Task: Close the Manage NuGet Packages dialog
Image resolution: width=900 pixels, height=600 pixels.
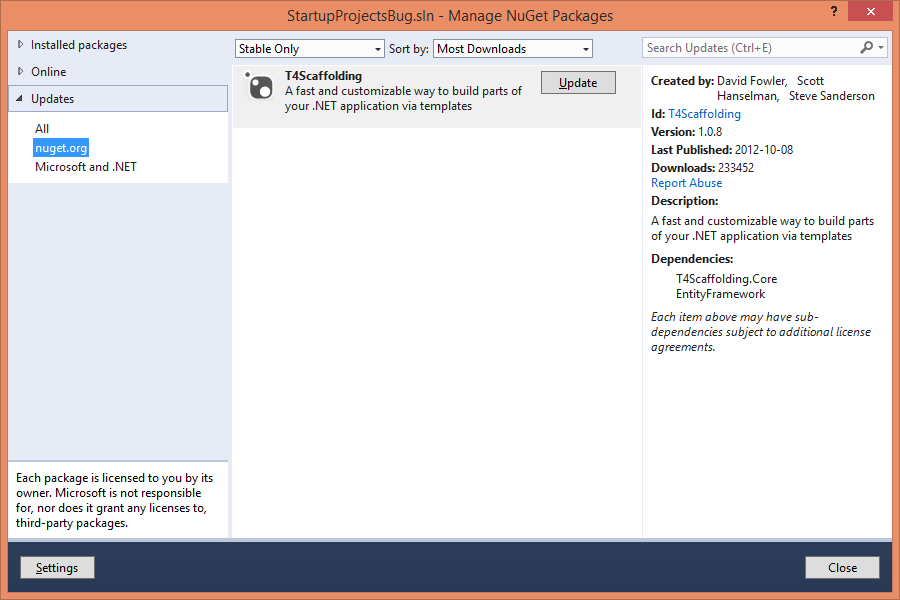Action: pos(871,11)
